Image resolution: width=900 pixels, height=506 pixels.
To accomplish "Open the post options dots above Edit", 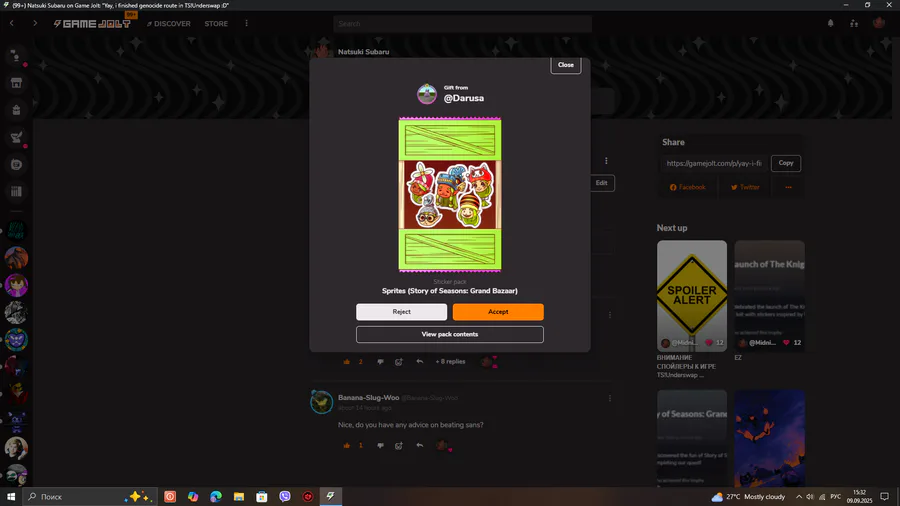I will tap(606, 161).
